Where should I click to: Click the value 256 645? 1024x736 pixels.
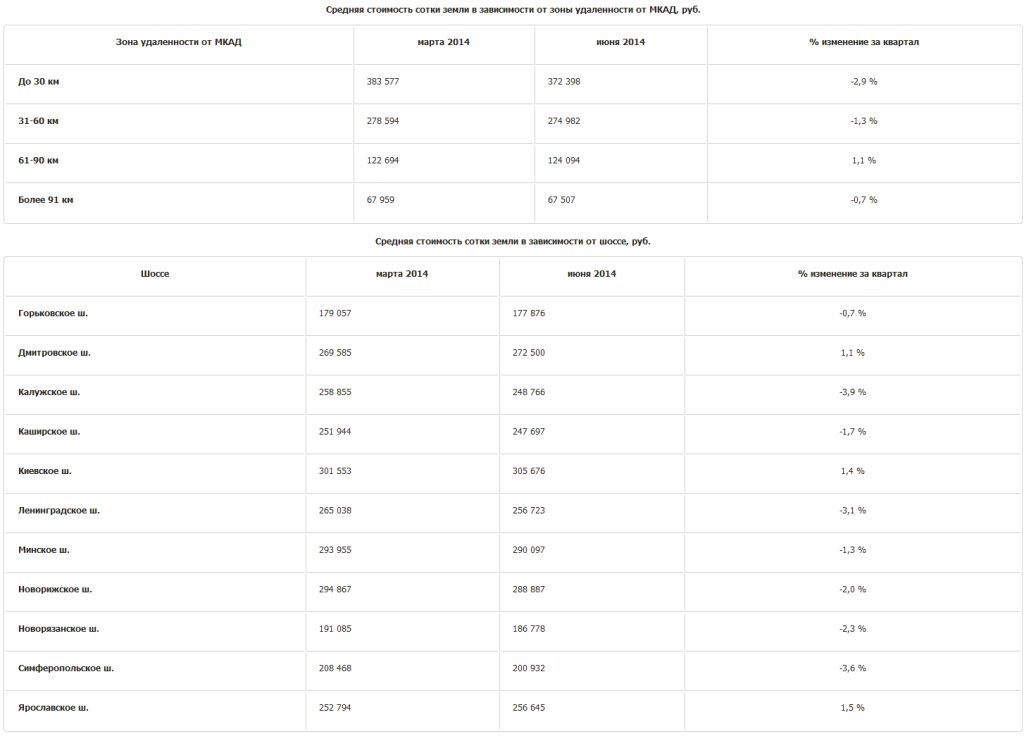tap(529, 708)
